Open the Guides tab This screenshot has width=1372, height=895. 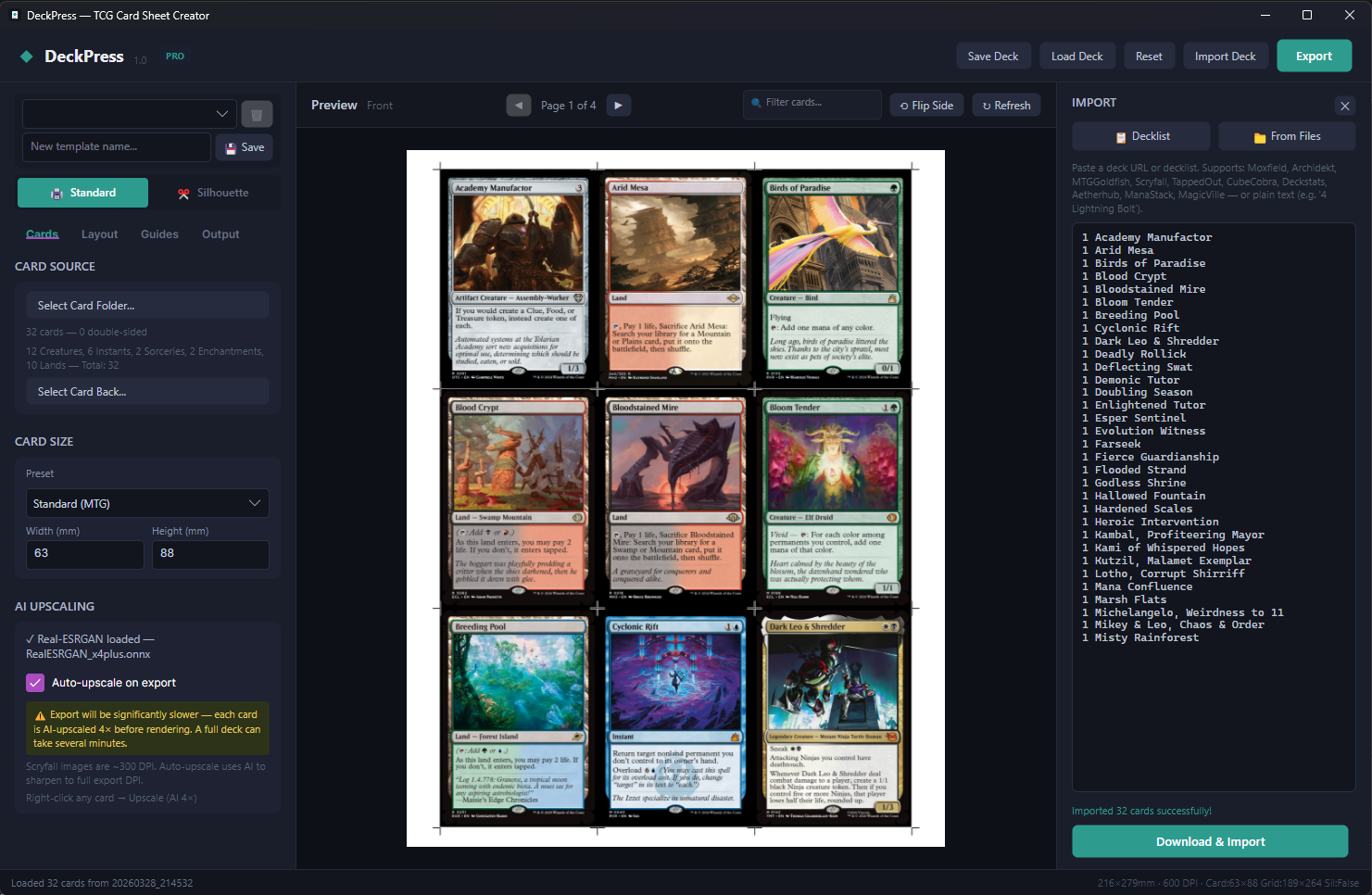point(159,234)
